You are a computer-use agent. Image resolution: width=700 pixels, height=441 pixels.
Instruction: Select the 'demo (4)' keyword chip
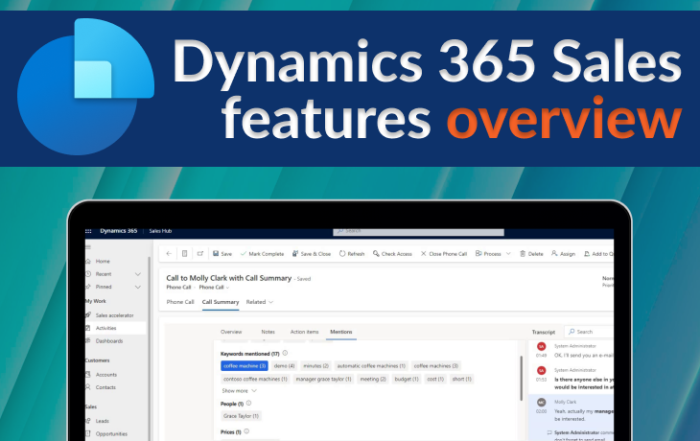[284, 366]
